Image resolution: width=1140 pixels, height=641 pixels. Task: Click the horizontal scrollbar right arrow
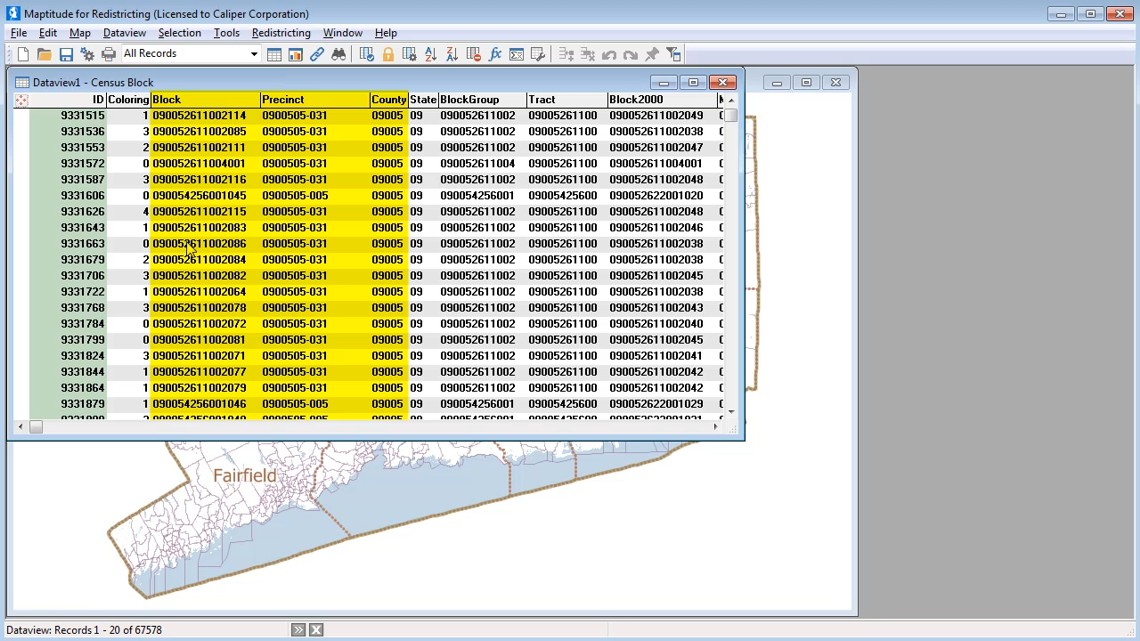coord(715,427)
